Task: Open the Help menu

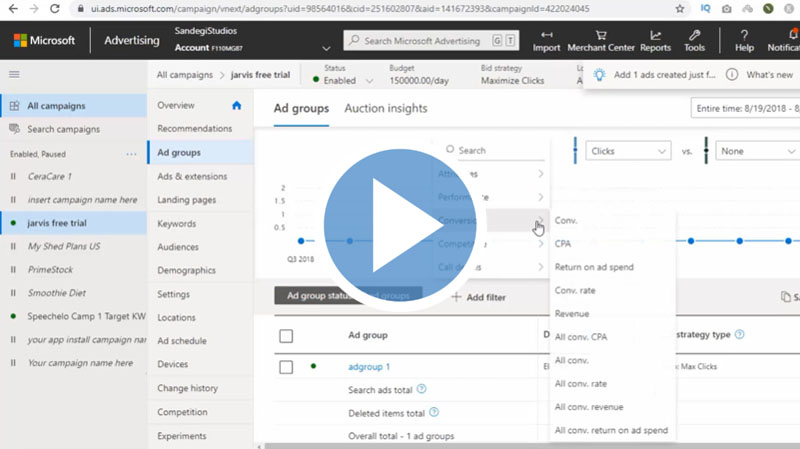Action: (744, 41)
